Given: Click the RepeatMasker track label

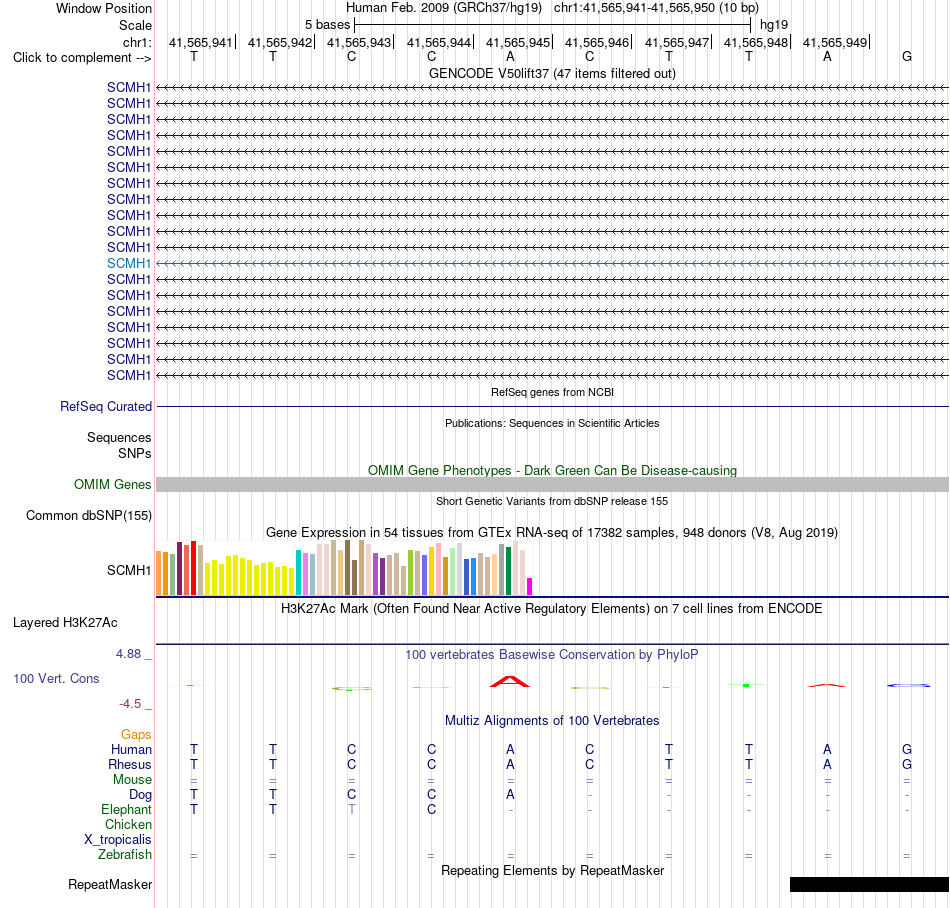Looking at the screenshot, I should pos(110,884).
